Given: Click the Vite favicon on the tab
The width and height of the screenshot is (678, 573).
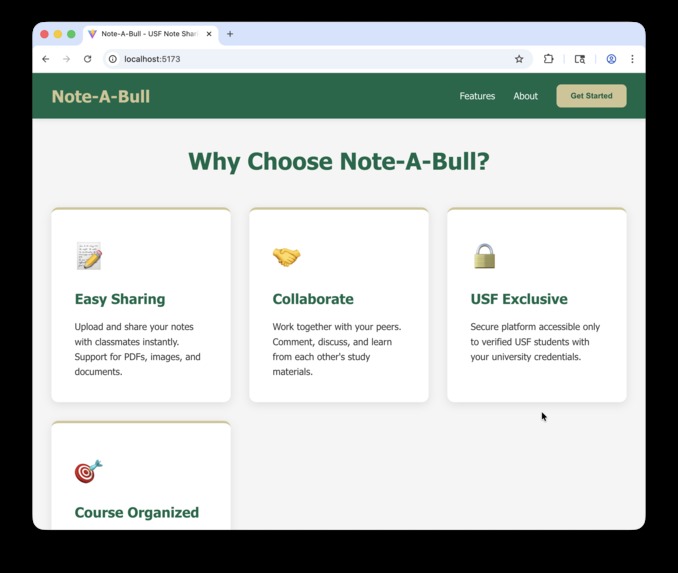Looking at the screenshot, I should click(92, 34).
